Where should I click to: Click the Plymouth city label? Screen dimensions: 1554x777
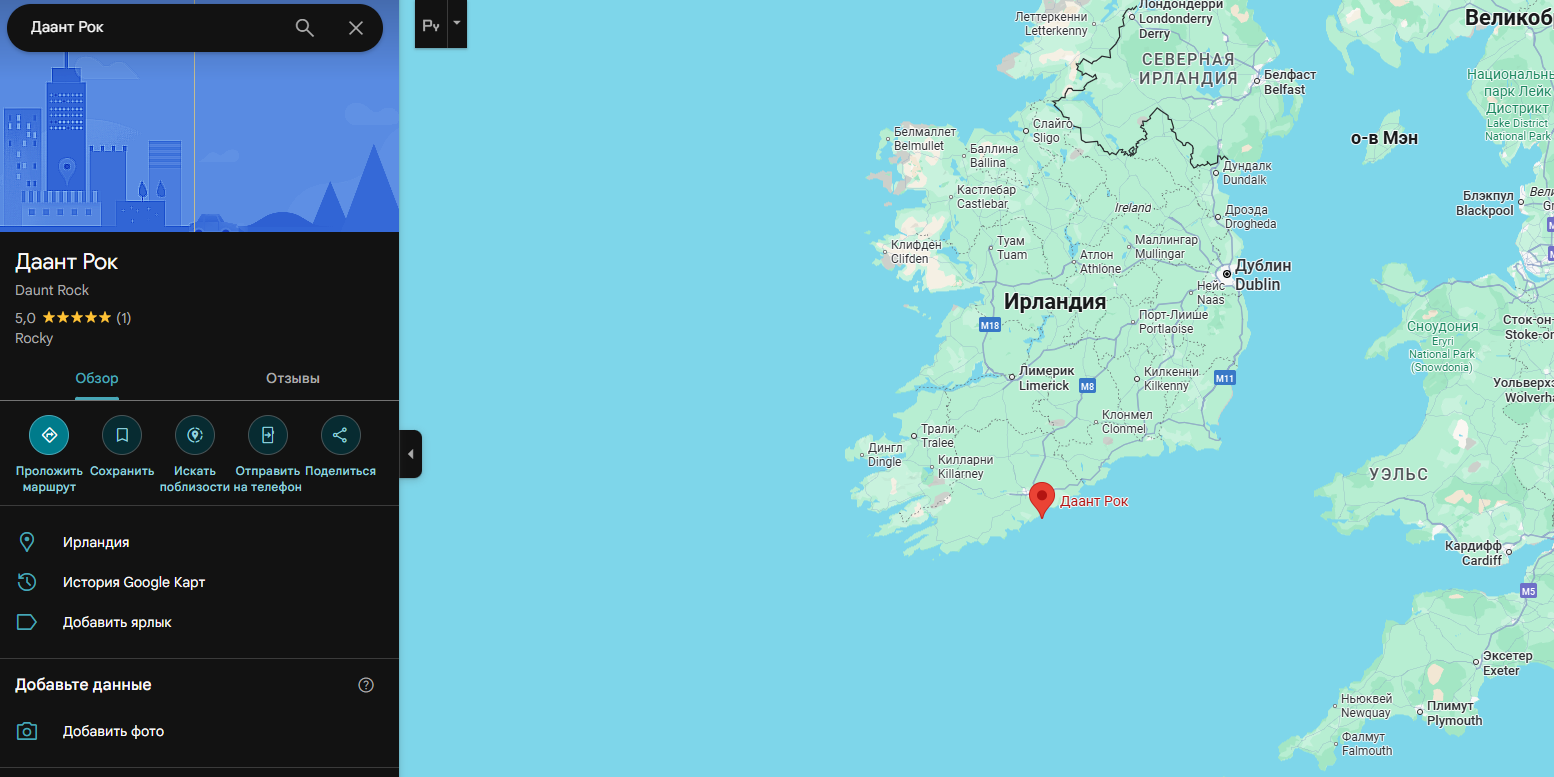pos(1454,713)
